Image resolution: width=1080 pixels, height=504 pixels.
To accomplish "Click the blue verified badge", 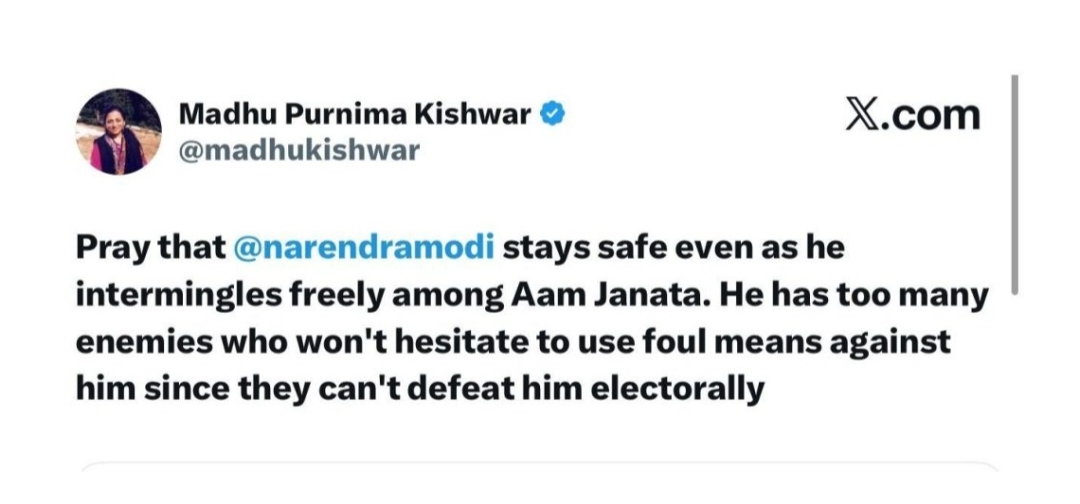I will pos(552,114).
